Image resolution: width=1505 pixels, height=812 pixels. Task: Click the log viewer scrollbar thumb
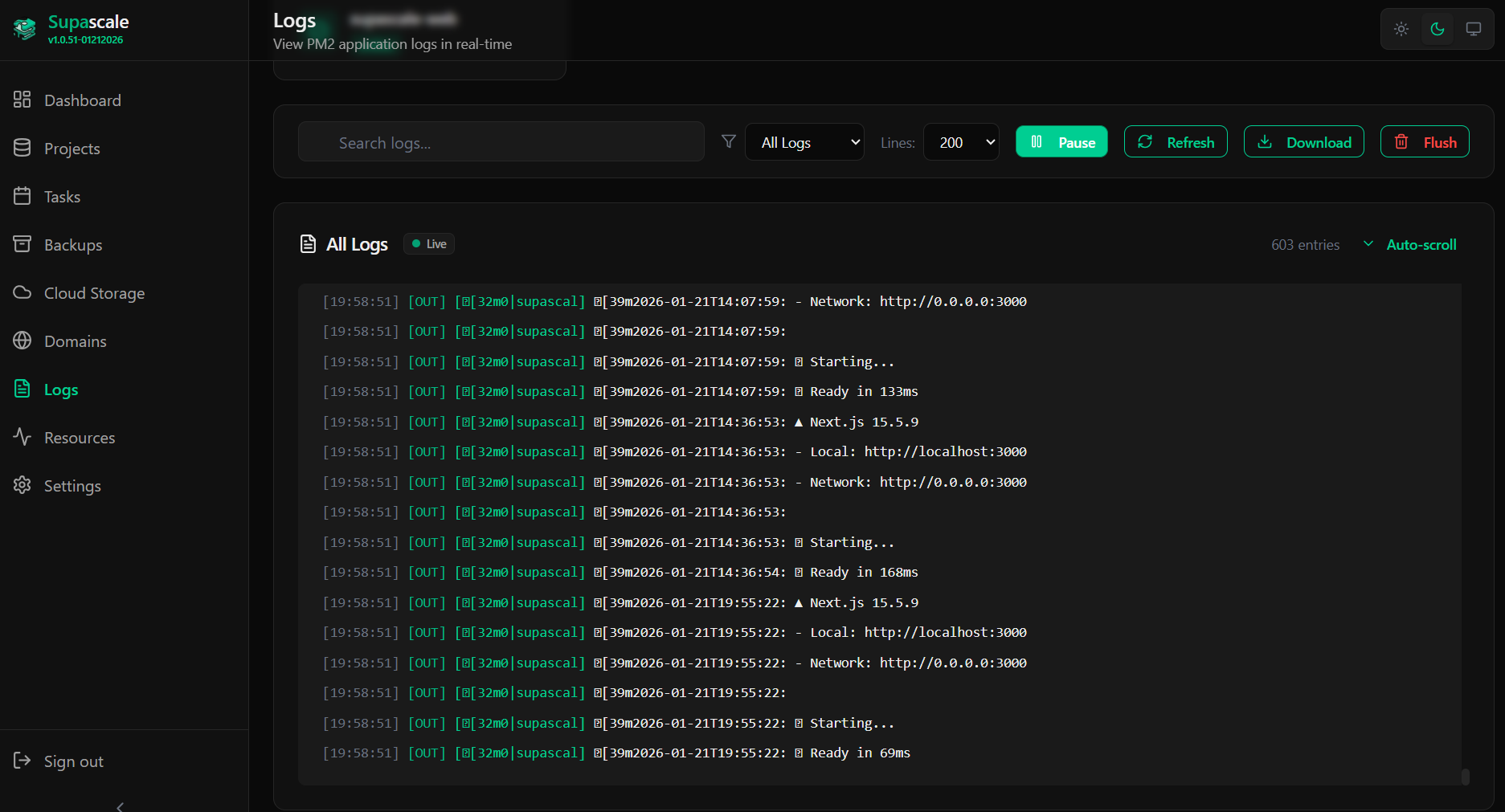click(x=1466, y=777)
